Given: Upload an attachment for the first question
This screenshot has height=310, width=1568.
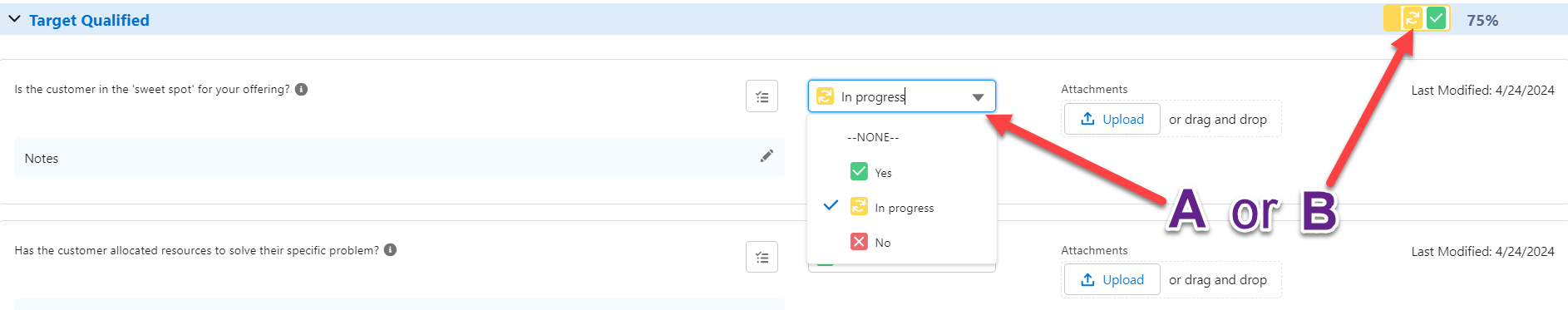Looking at the screenshot, I should pos(1112,119).
